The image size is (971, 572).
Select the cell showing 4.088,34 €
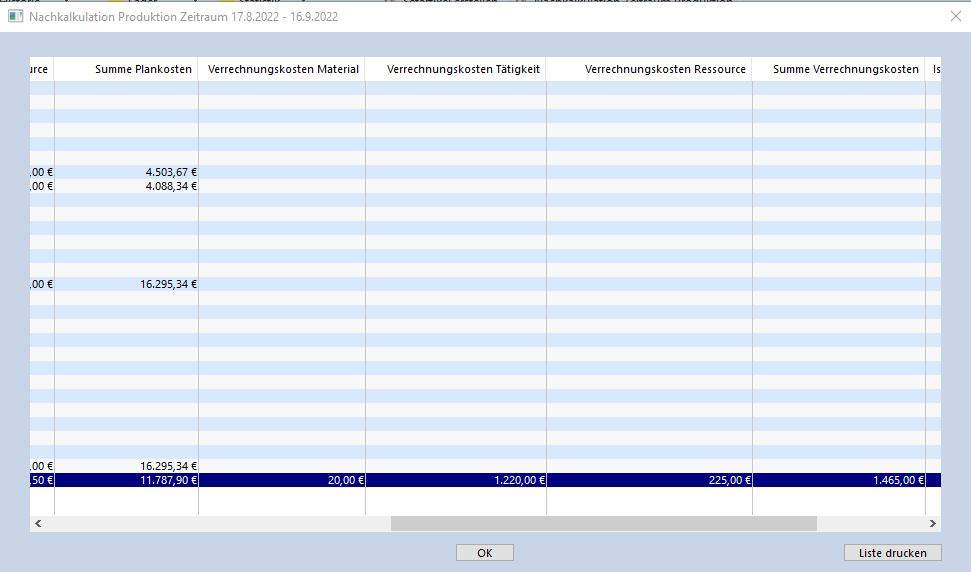(x=126, y=186)
